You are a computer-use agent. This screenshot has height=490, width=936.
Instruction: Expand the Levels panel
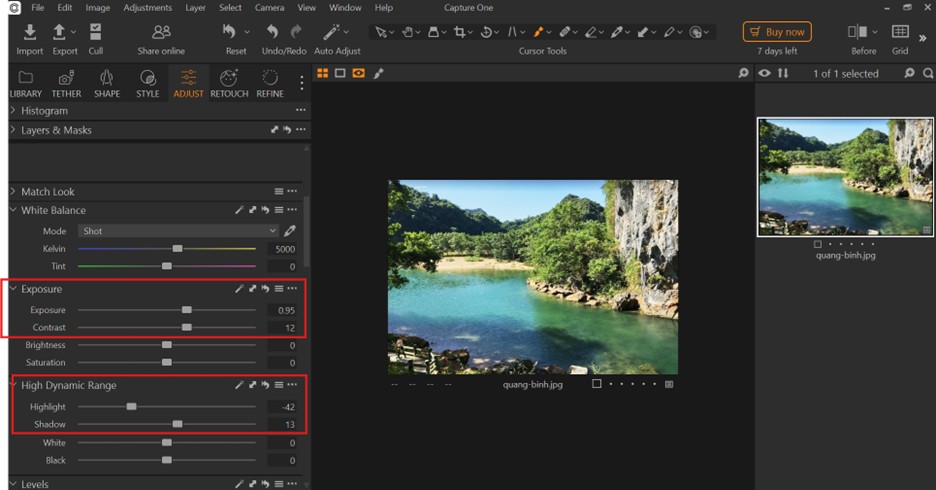13,484
